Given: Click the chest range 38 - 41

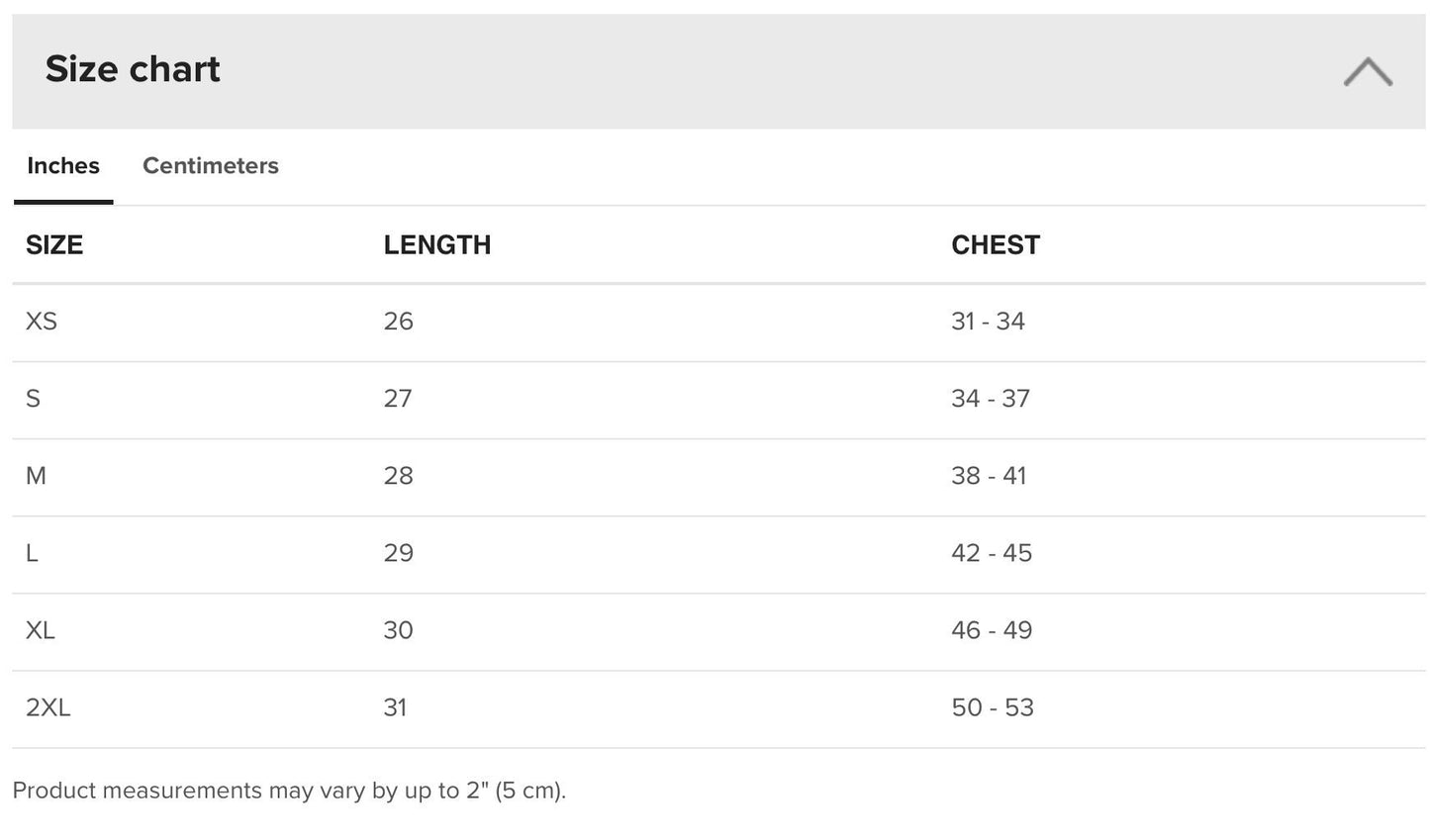Looking at the screenshot, I should coord(989,476).
